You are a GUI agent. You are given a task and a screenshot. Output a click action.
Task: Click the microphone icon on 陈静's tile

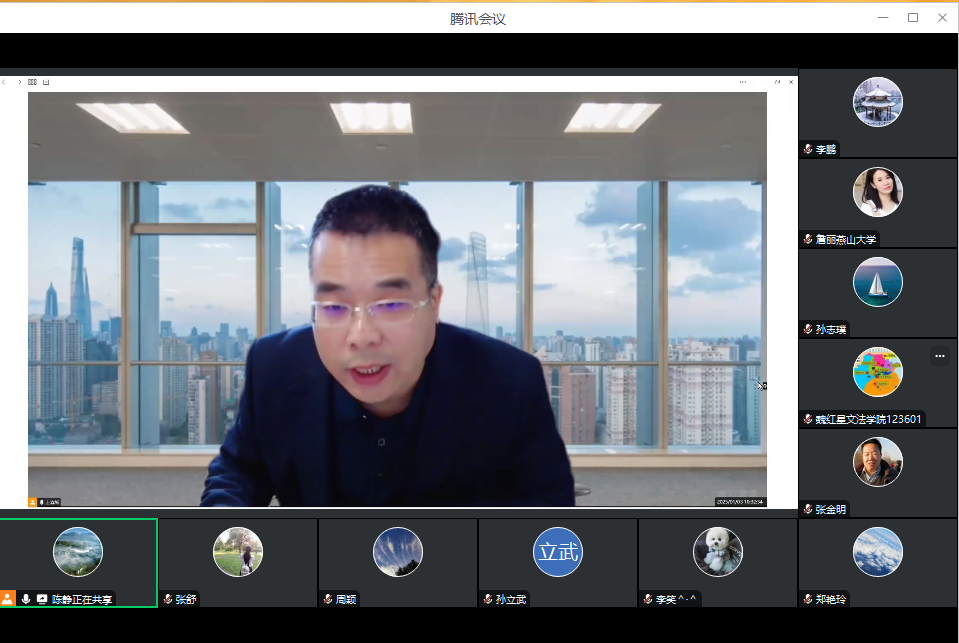tap(26, 599)
